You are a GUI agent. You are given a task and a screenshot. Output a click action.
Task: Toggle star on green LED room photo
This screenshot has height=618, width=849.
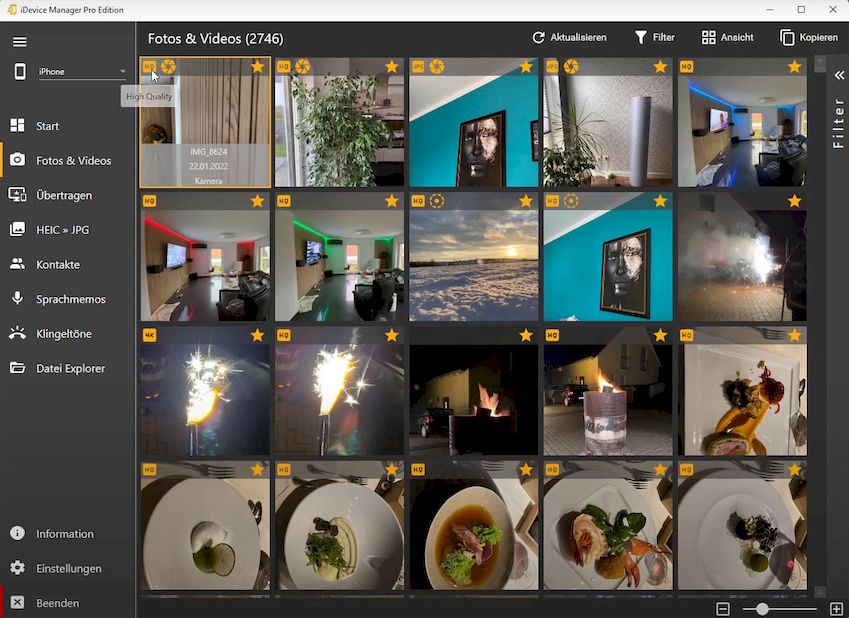(x=391, y=201)
